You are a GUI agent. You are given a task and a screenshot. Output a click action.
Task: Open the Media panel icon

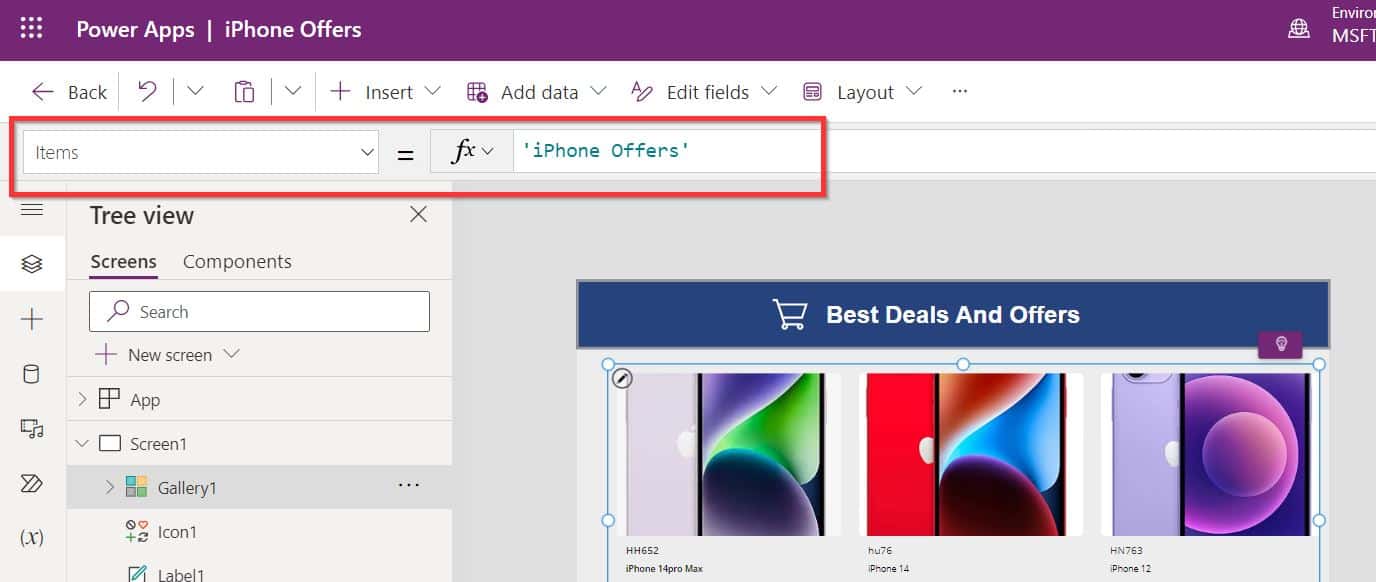click(32, 429)
